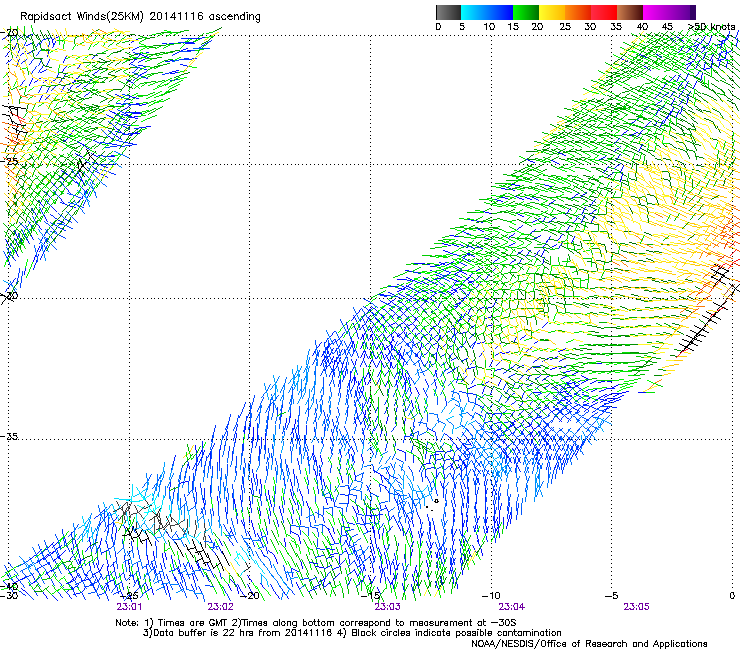Click the "0" legend scale label
This screenshot has height=650, width=740.
click(x=438, y=27)
